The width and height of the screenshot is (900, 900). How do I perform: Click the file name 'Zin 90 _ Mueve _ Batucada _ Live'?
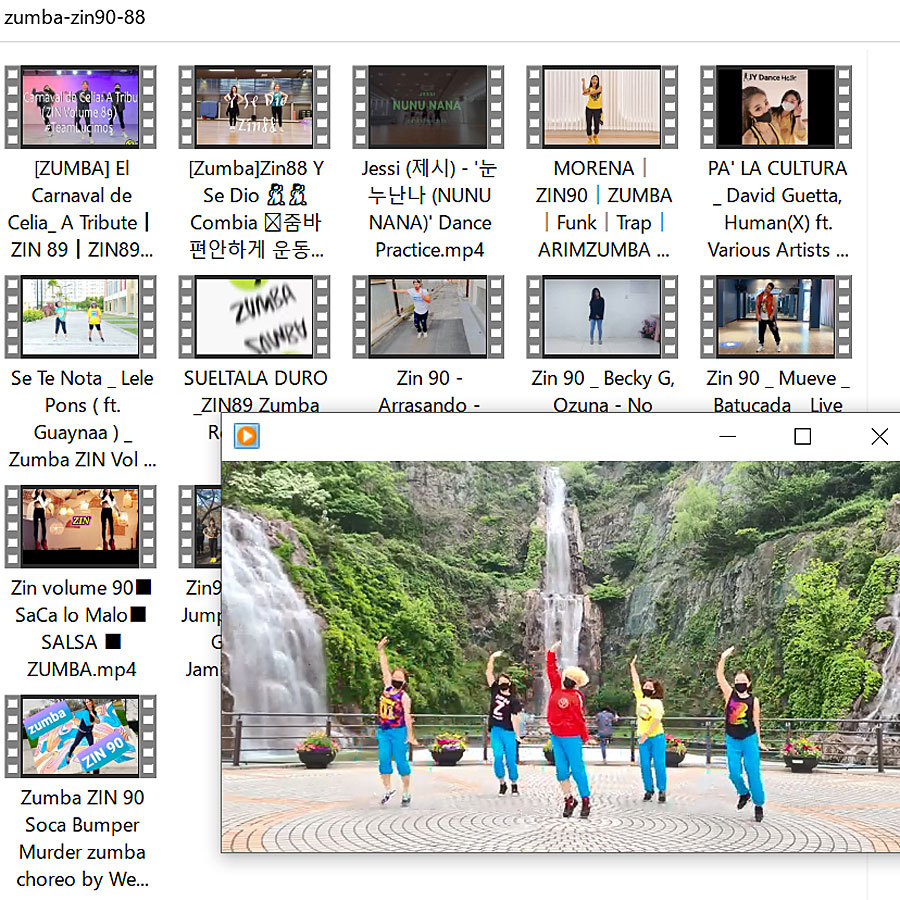coord(778,391)
